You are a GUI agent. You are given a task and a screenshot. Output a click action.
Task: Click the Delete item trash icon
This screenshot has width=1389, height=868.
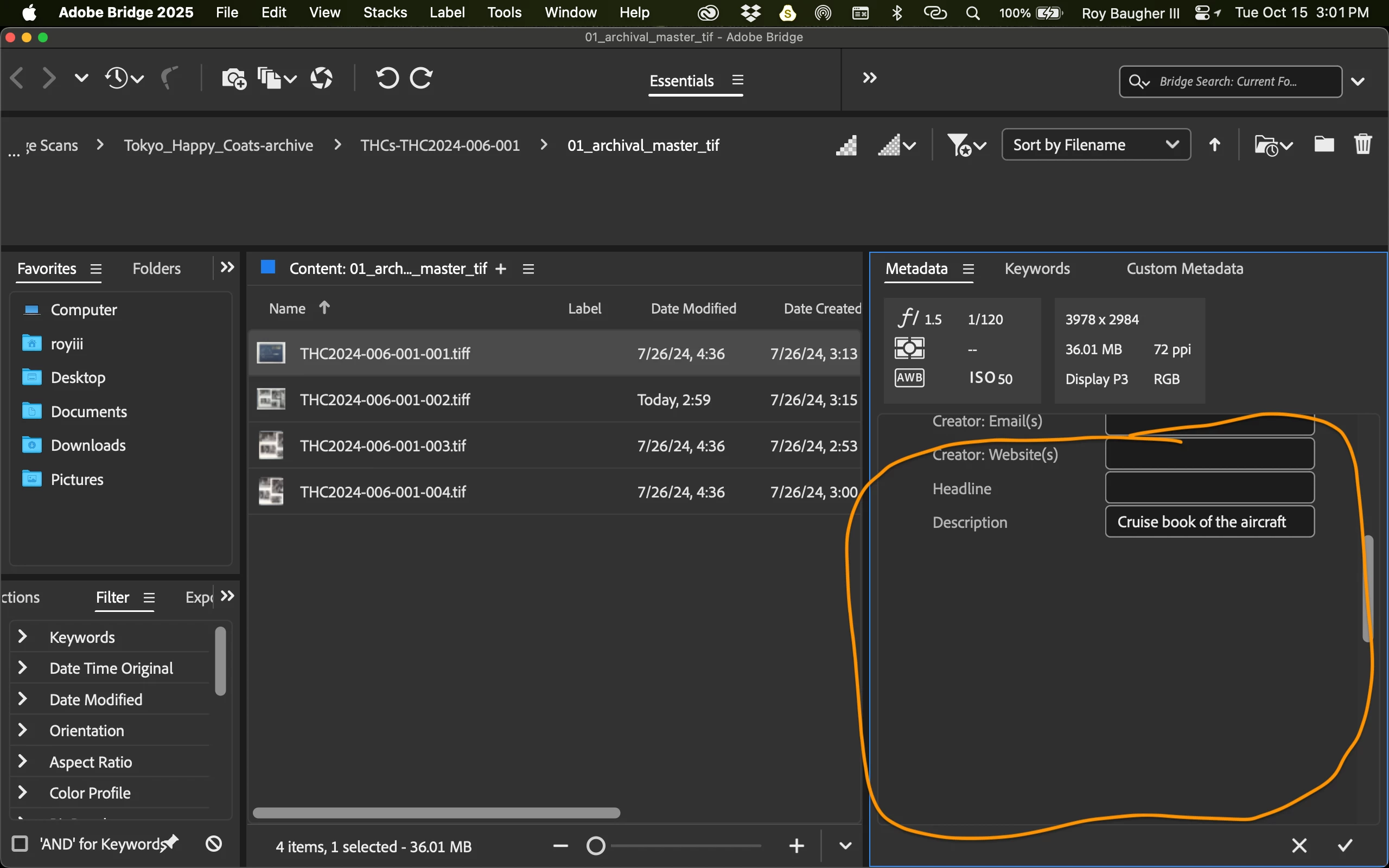tap(1362, 144)
